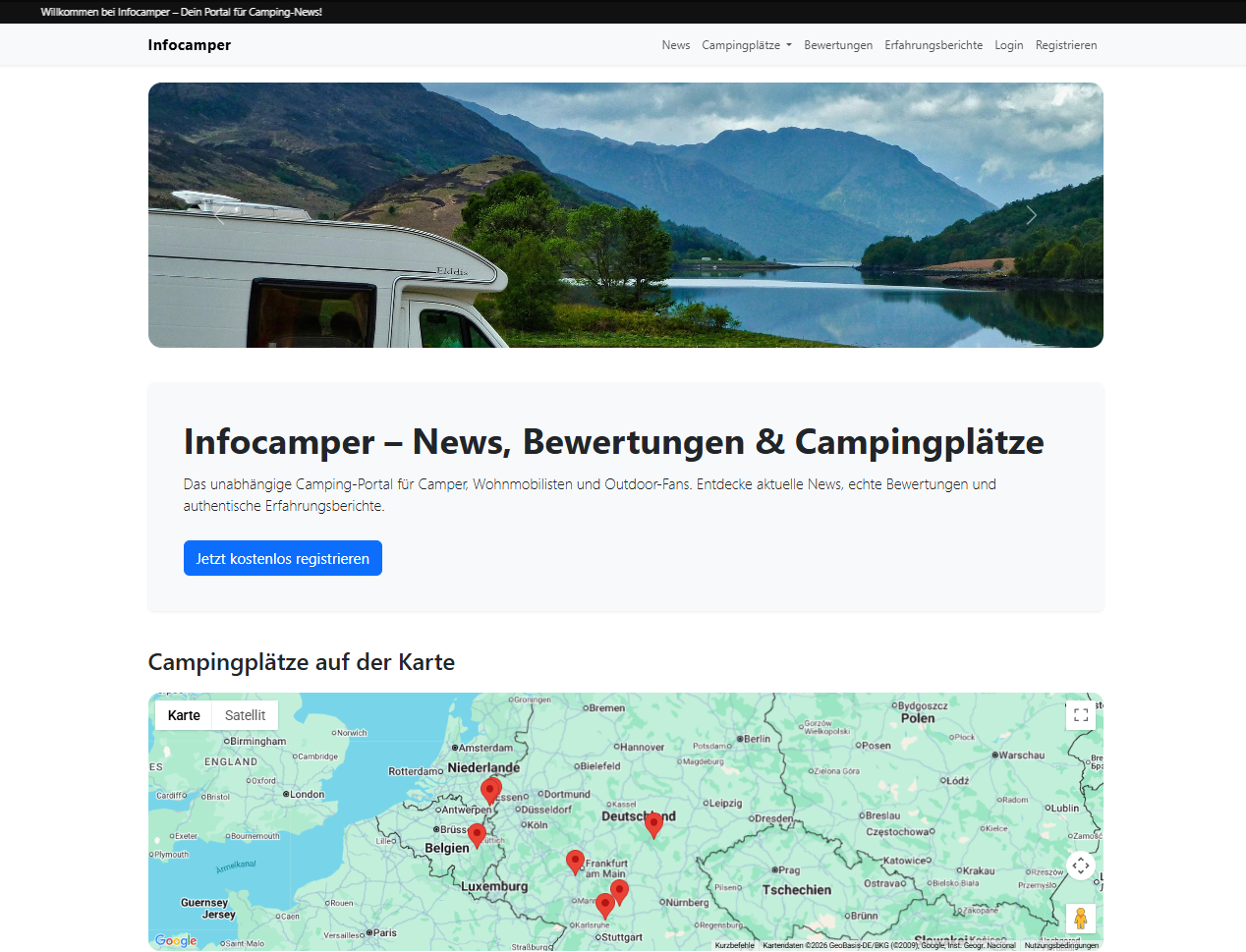Screen dimensions: 1246x952
Task: Click the marker near Essen
Action: point(490,790)
